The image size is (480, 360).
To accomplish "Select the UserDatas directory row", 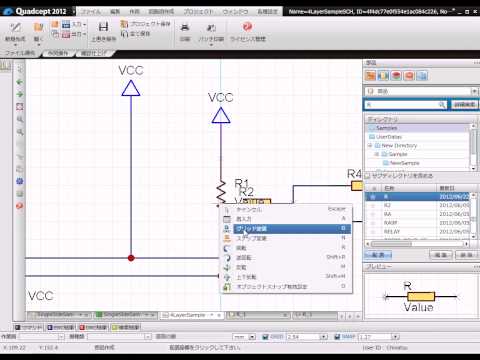I will (418, 137).
